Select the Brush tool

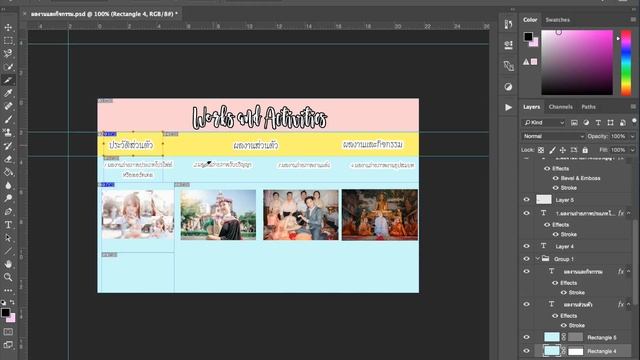coord(8,119)
